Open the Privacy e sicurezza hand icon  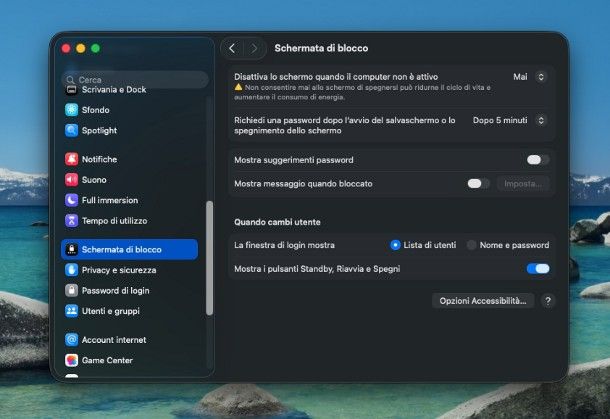pyautogui.click(x=72, y=270)
